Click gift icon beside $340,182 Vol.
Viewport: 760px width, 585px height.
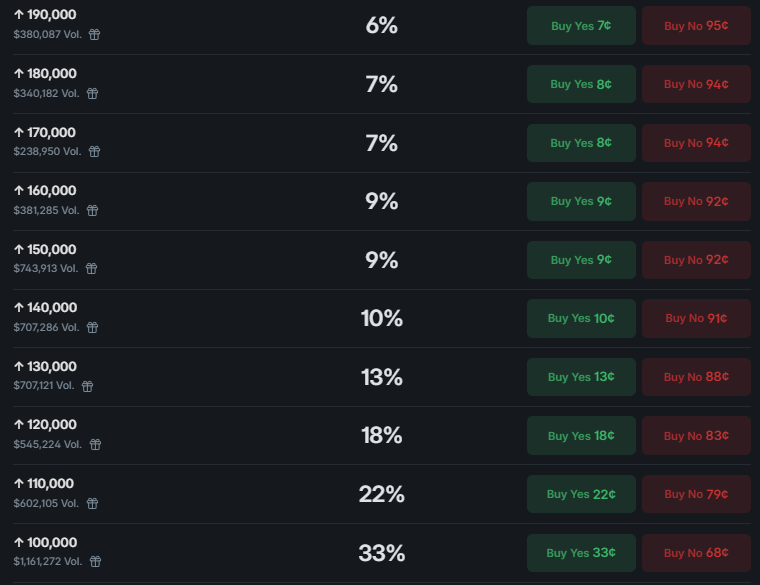(x=92, y=93)
